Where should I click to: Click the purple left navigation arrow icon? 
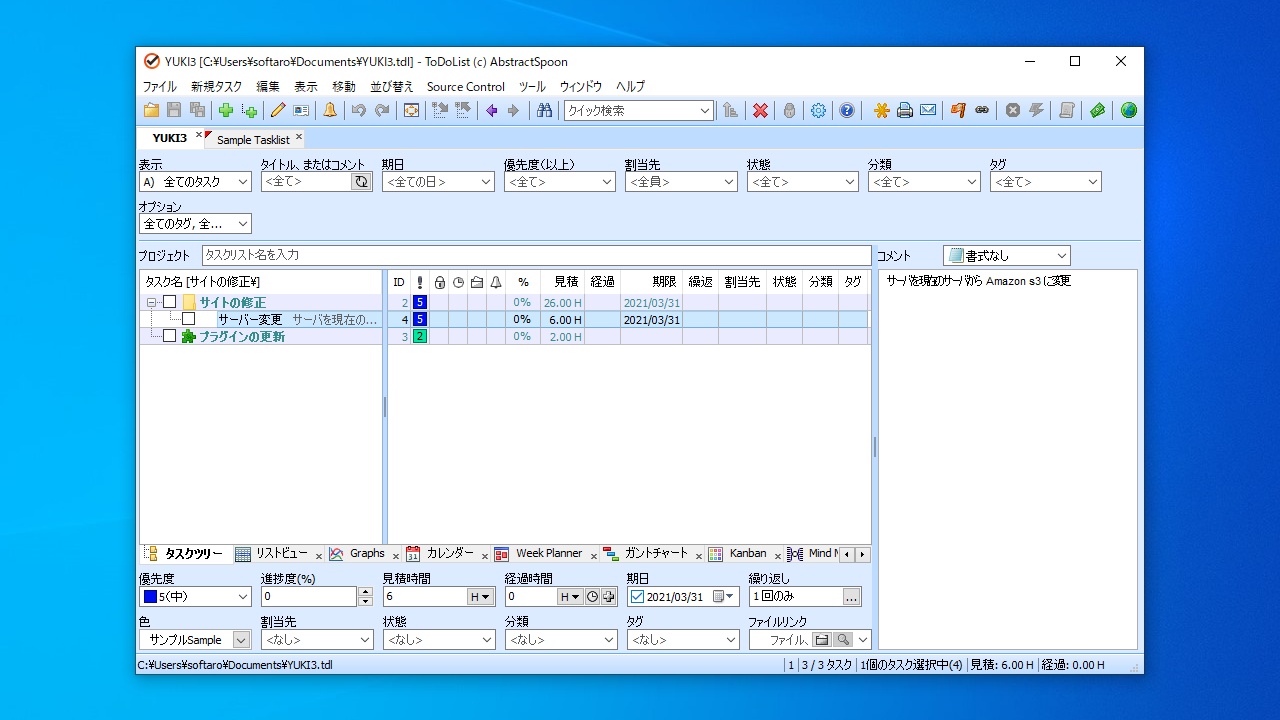pyautogui.click(x=492, y=110)
